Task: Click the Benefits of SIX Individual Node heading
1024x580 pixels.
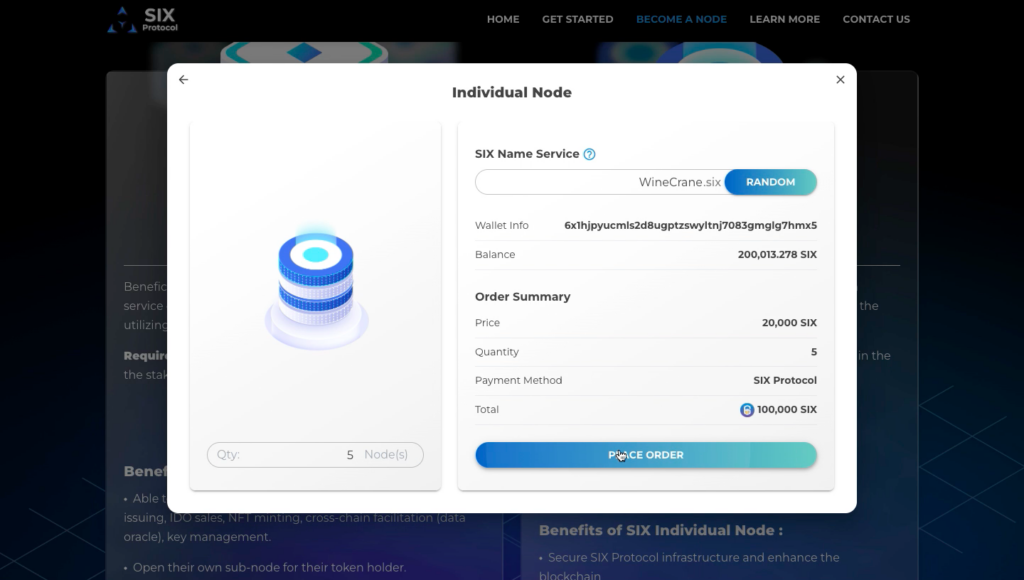Action: point(659,530)
